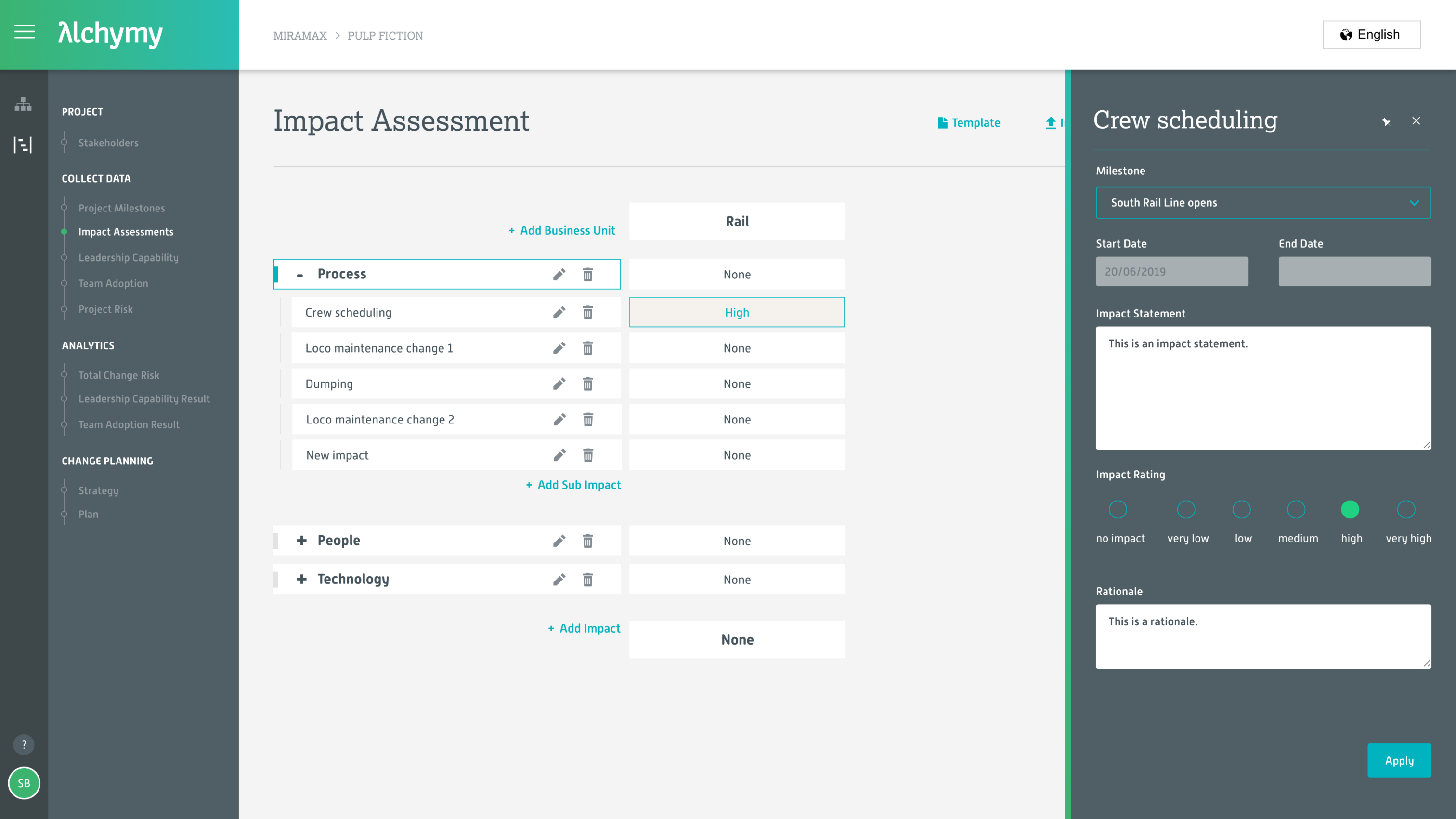Open Project Milestones in sidebar
The width and height of the screenshot is (1456, 819).
coord(121,208)
